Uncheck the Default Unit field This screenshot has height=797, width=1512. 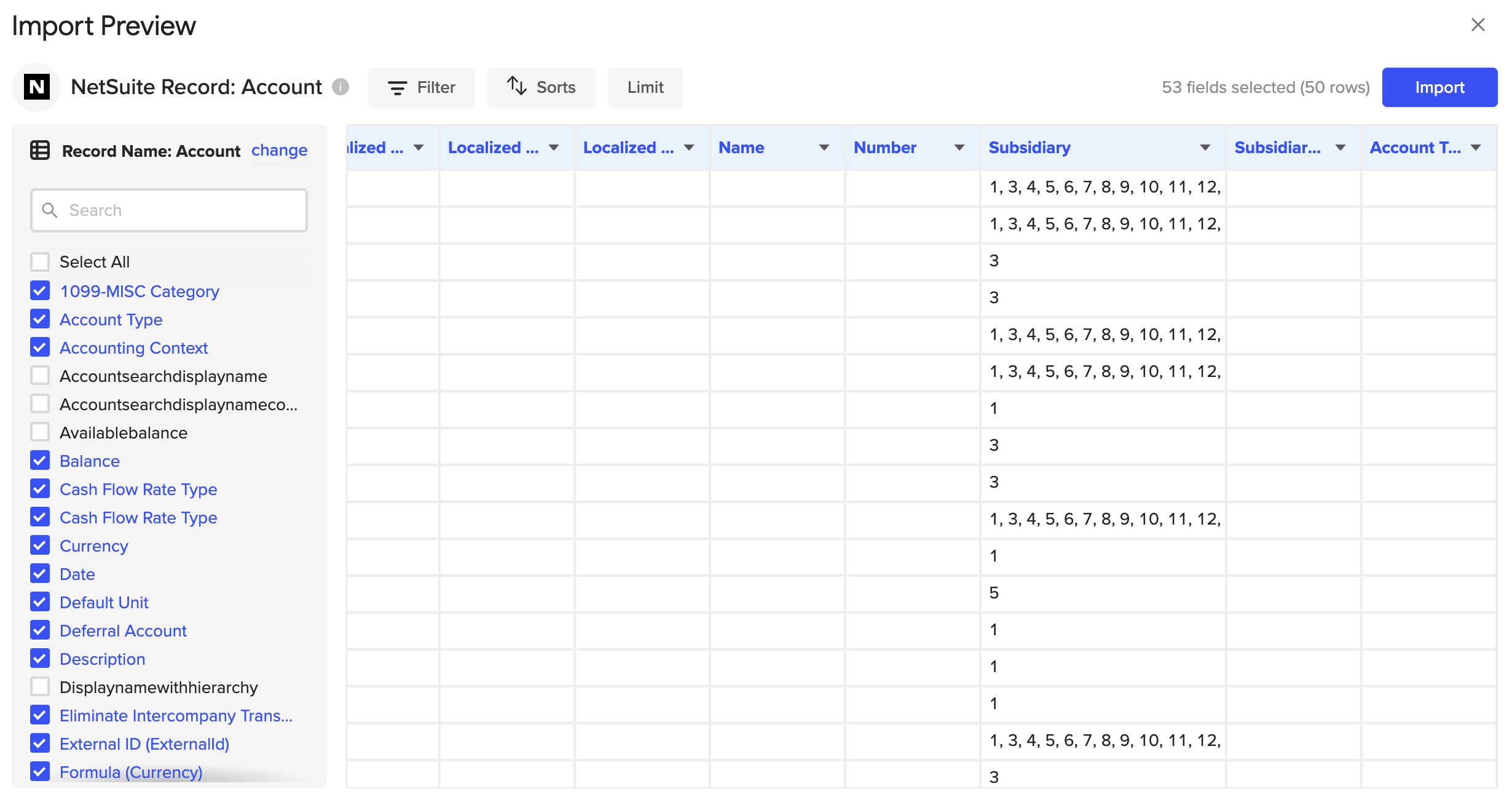40,601
